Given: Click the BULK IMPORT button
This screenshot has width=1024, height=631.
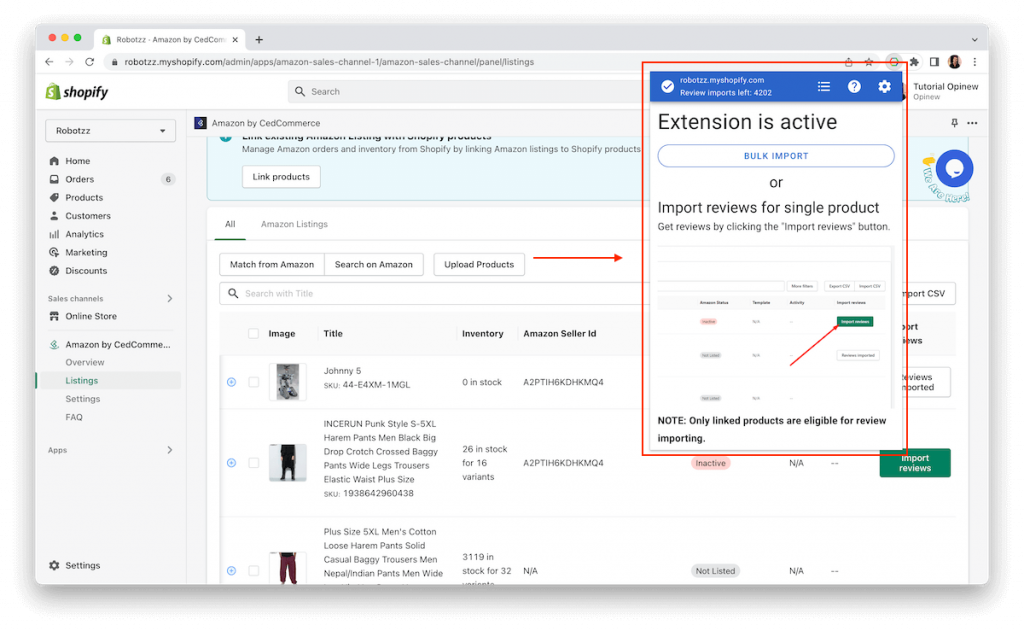Looking at the screenshot, I should pyautogui.click(x=776, y=156).
